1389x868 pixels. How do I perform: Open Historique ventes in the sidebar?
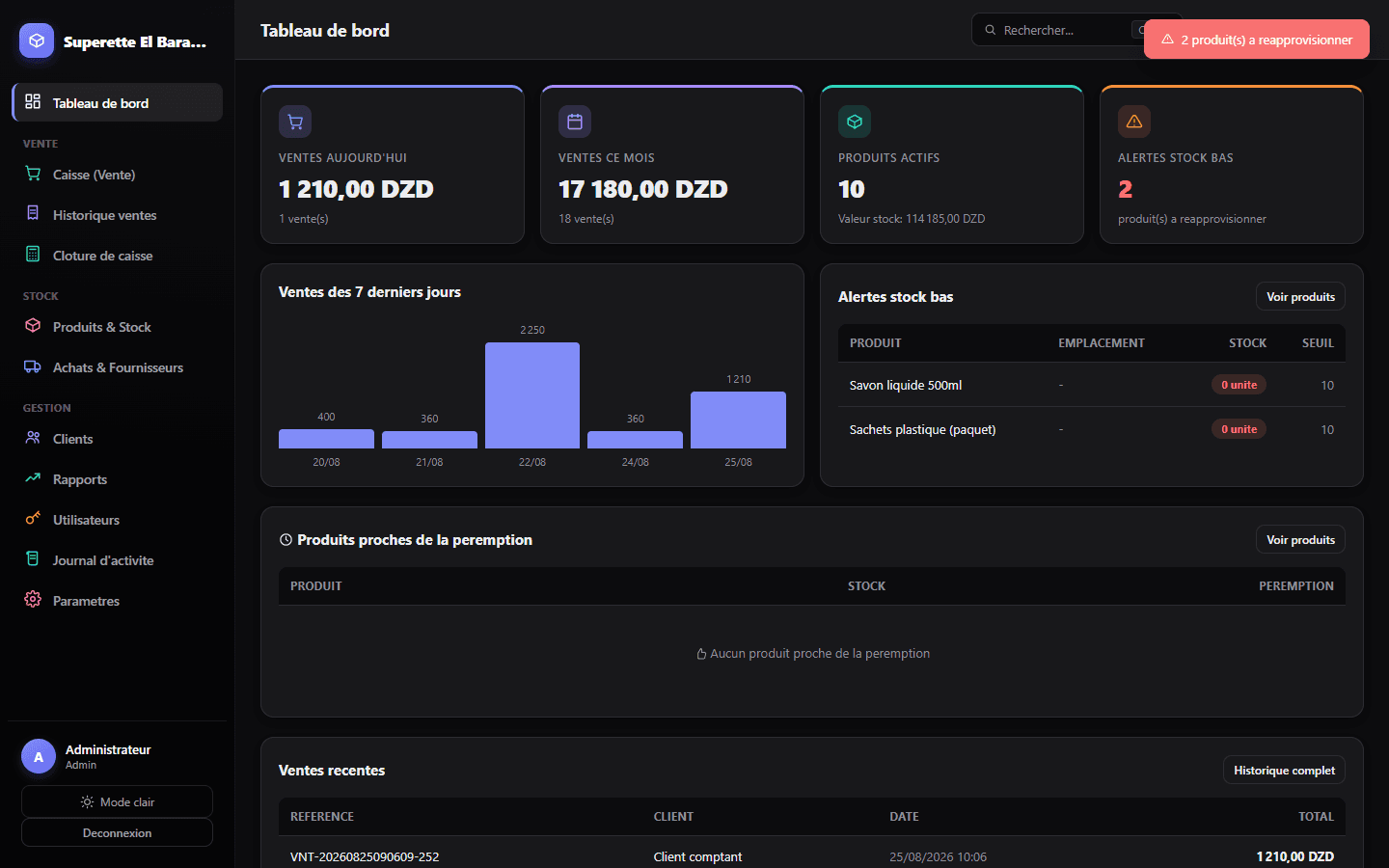(117, 215)
